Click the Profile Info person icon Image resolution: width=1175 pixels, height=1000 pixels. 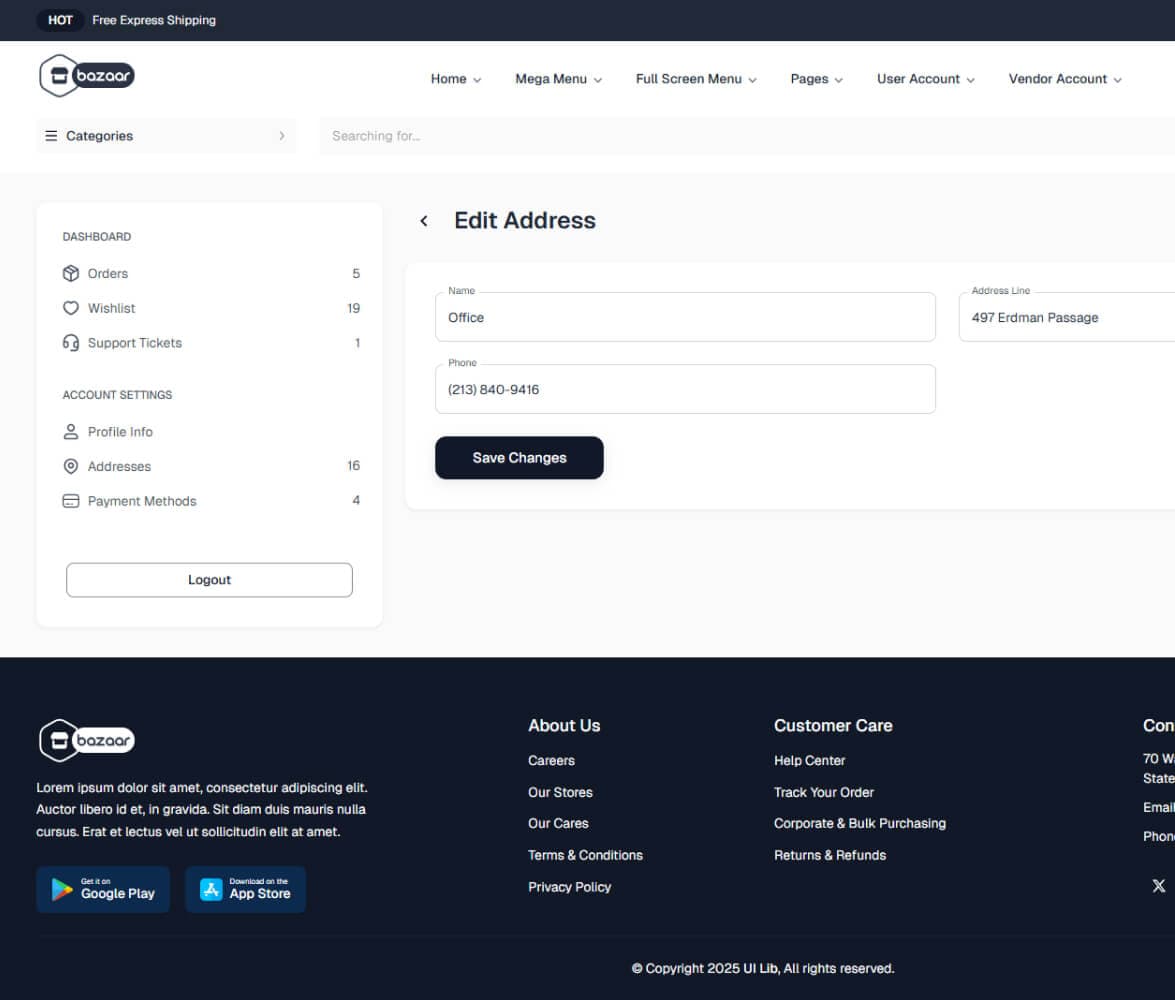coord(71,431)
